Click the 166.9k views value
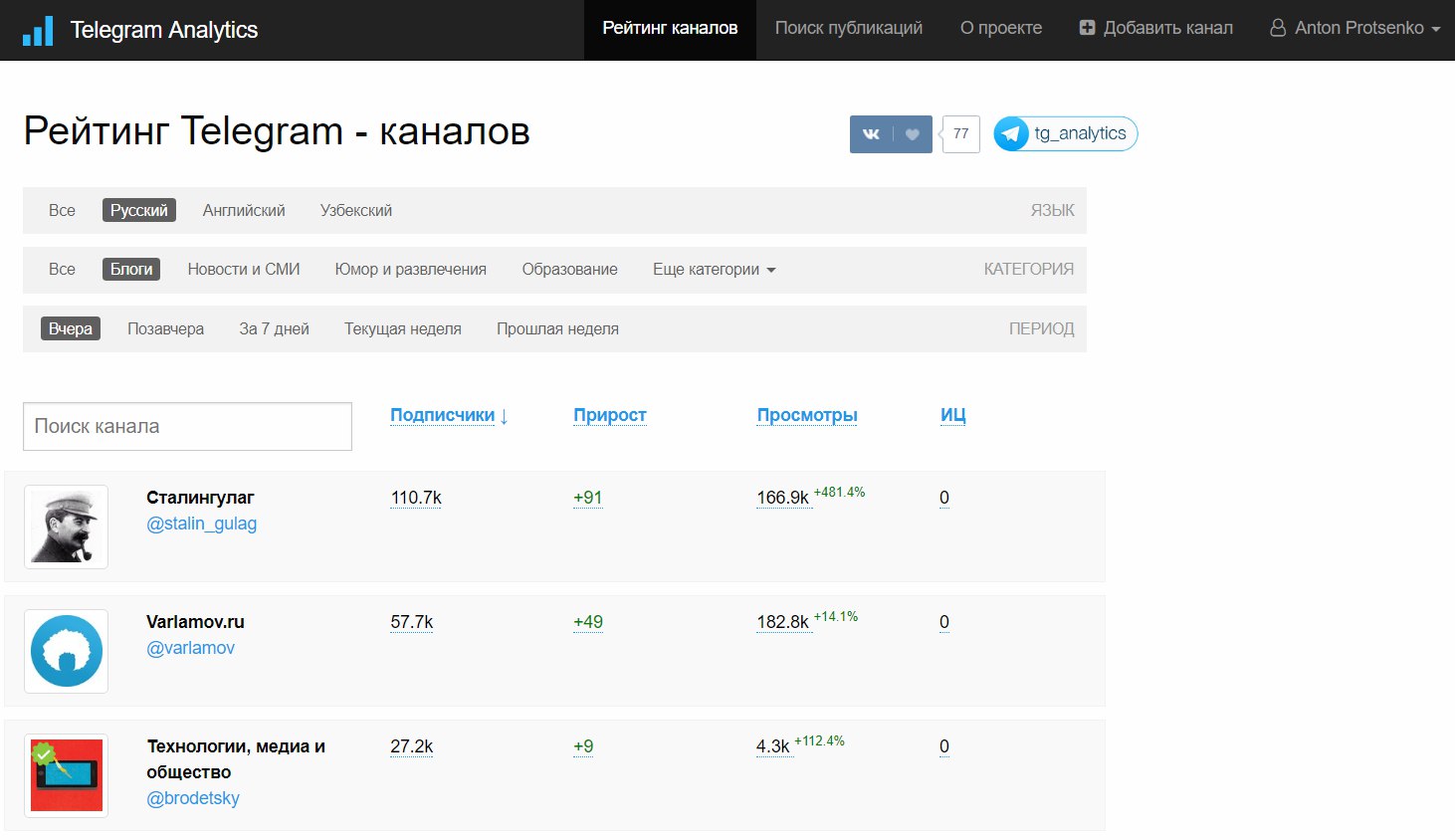 pyautogui.click(x=783, y=498)
